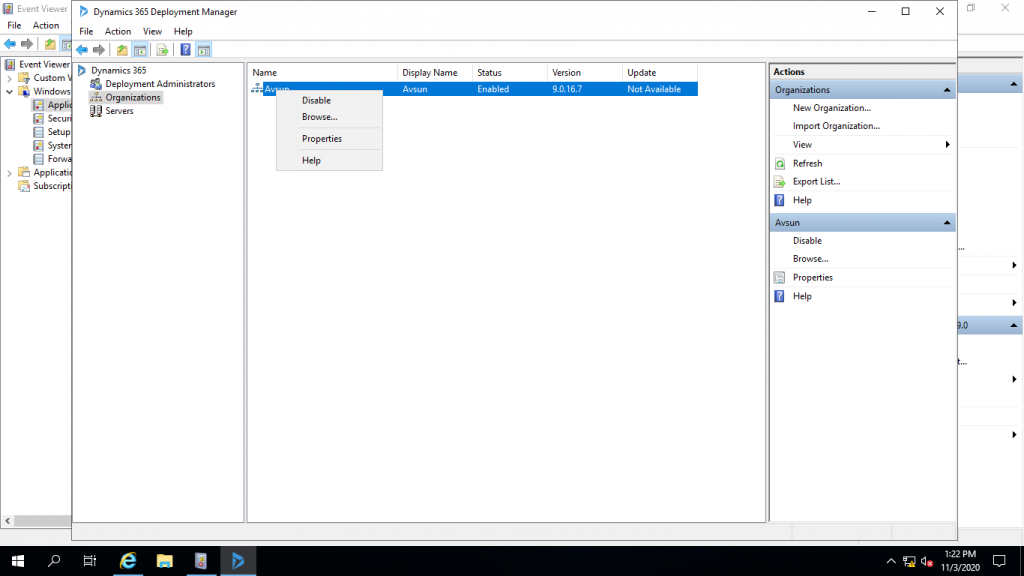Expand the View submenu arrow in Actions
This screenshot has height=576, width=1024.
946,145
